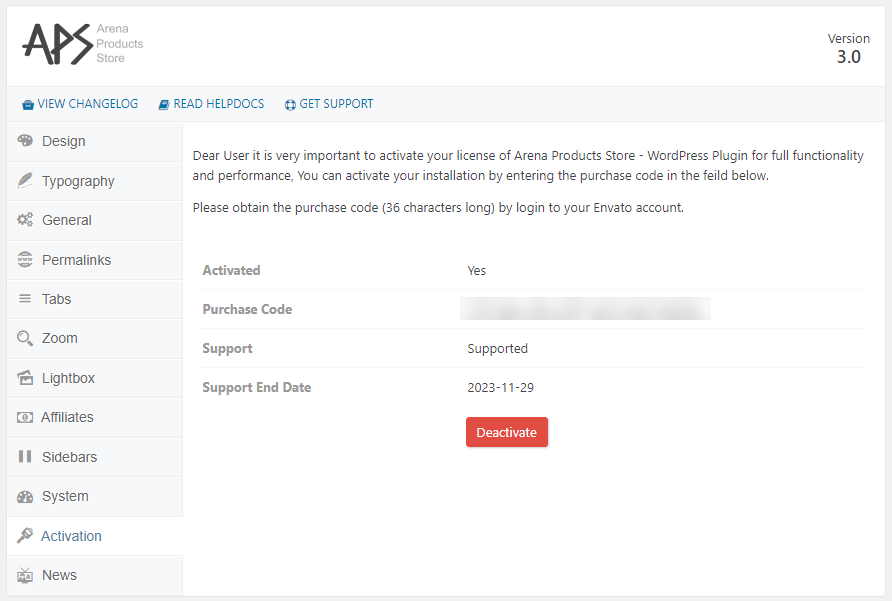Image resolution: width=892 pixels, height=601 pixels.
Task: Go to the System tab
Action: pos(94,496)
